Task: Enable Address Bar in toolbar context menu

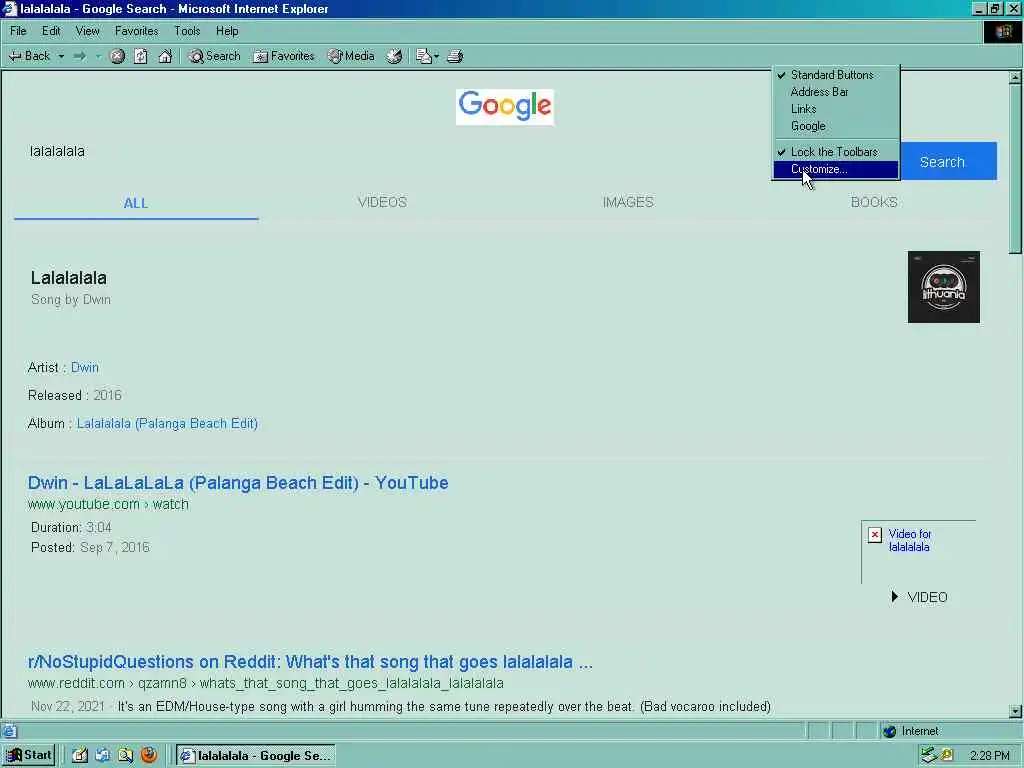Action: [x=836, y=92]
